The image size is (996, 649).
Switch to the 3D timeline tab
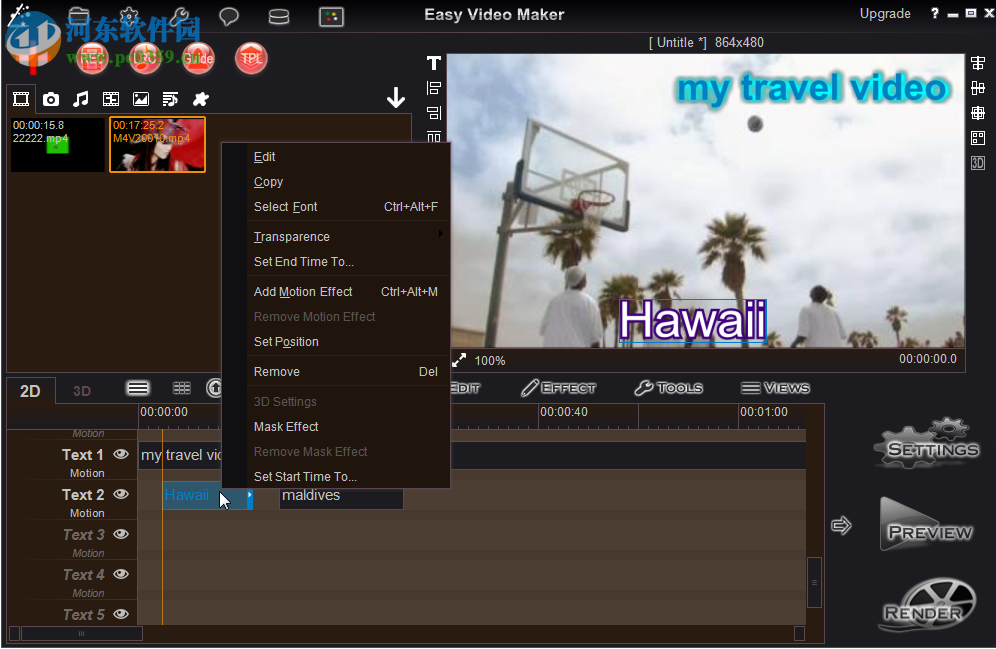click(81, 390)
